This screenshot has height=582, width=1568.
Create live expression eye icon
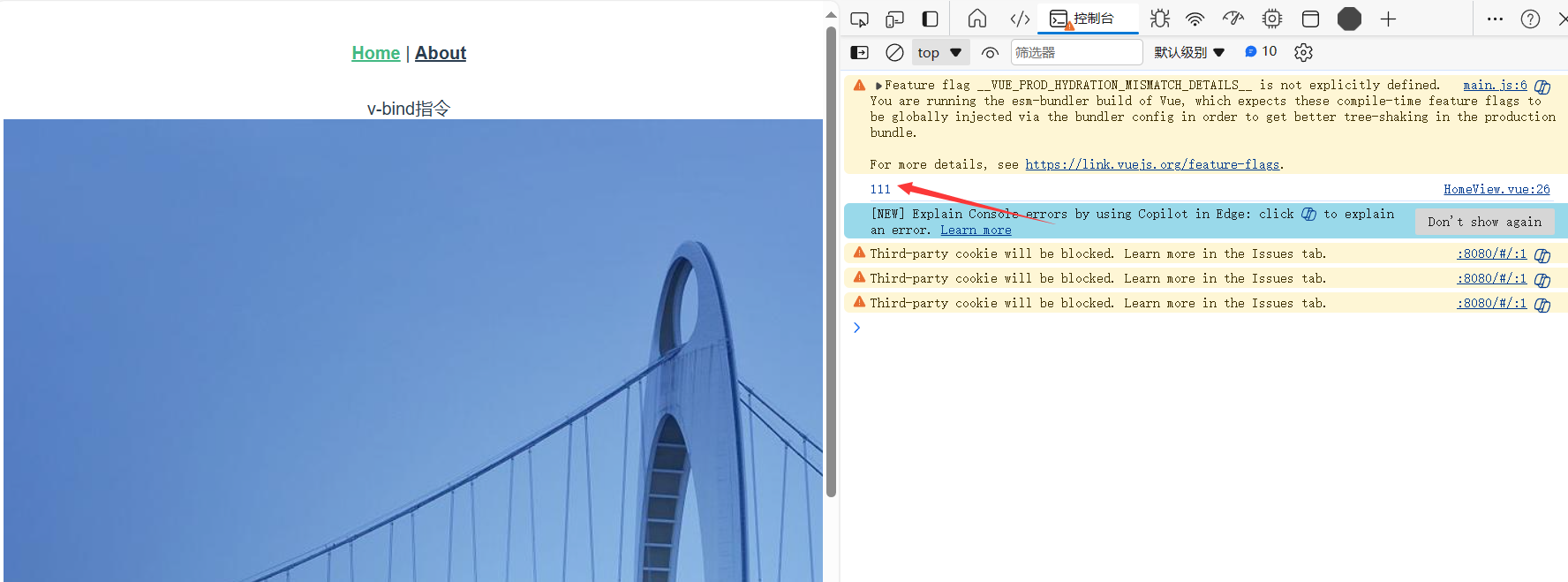[990, 52]
